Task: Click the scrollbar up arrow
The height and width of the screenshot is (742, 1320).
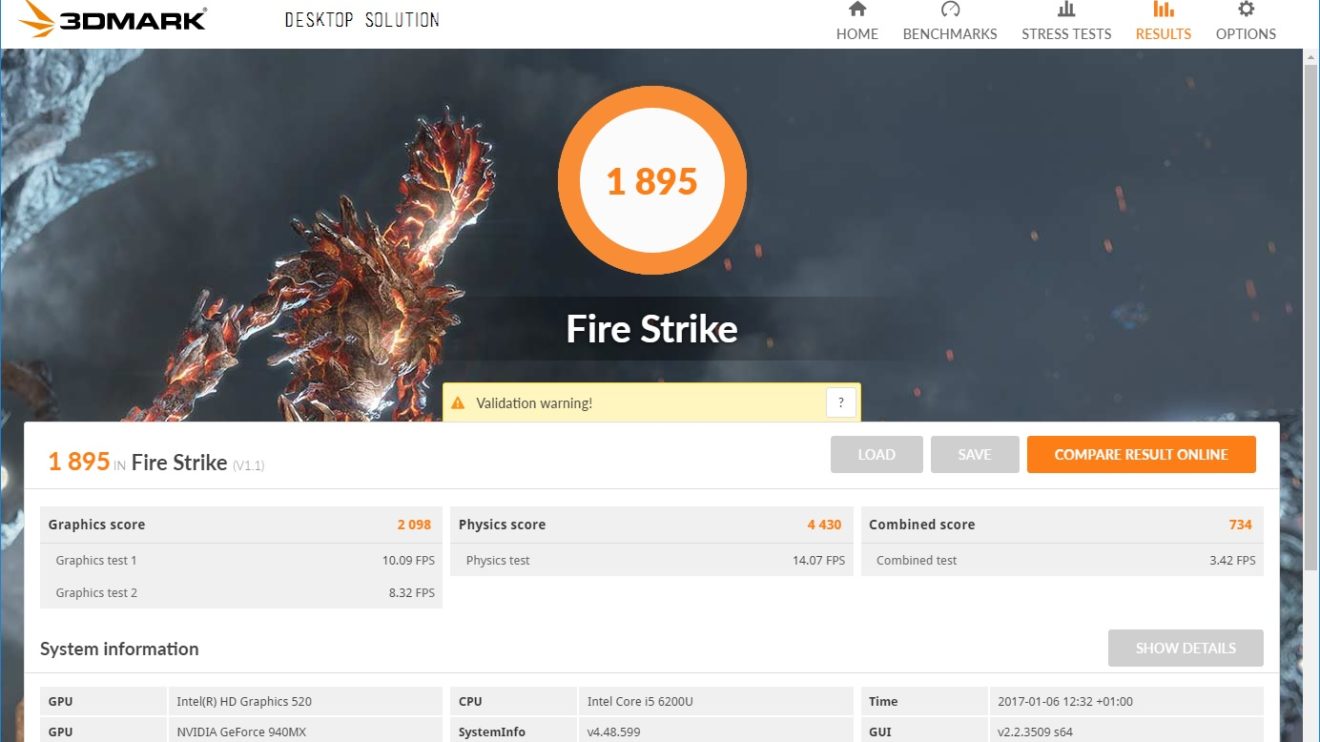Action: (1311, 57)
